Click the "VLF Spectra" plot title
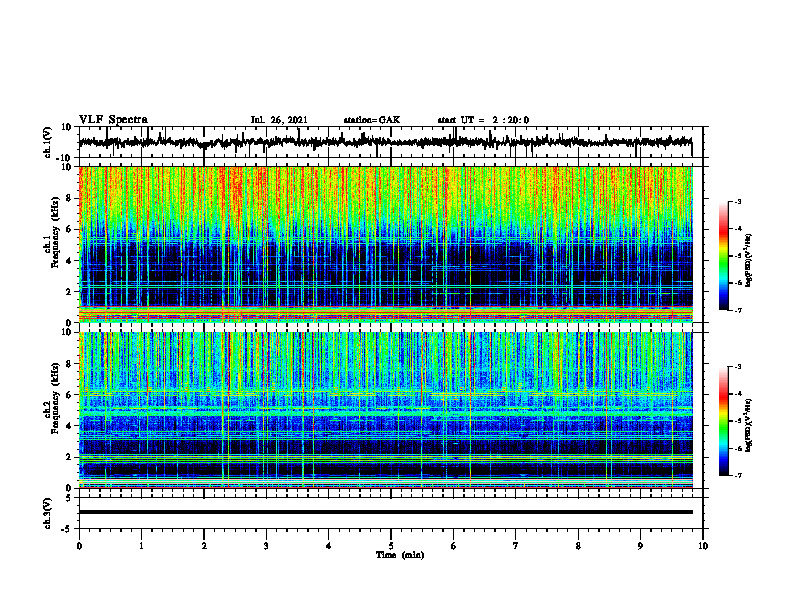Viewport: 792px width, 612px height. [113, 119]
